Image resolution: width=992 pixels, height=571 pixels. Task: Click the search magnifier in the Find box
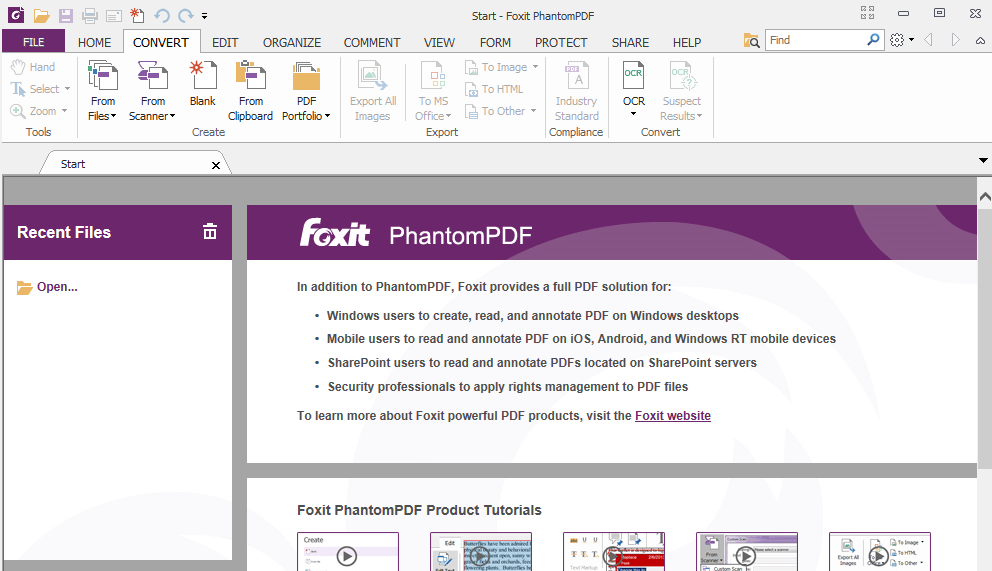point(873,40)
